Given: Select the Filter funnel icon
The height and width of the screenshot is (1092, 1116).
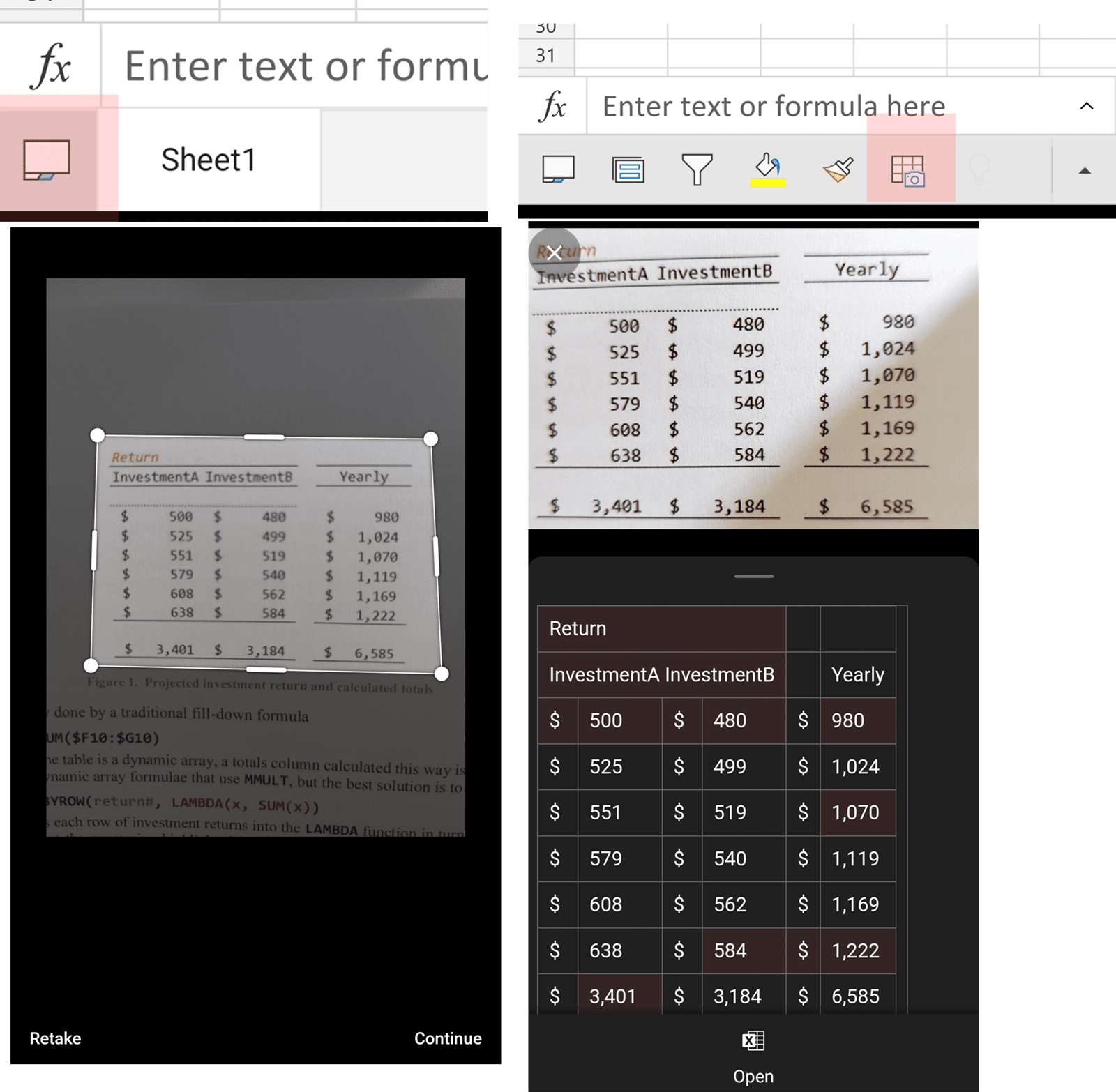Looking at the screenshot, I should tap(697, 169).
